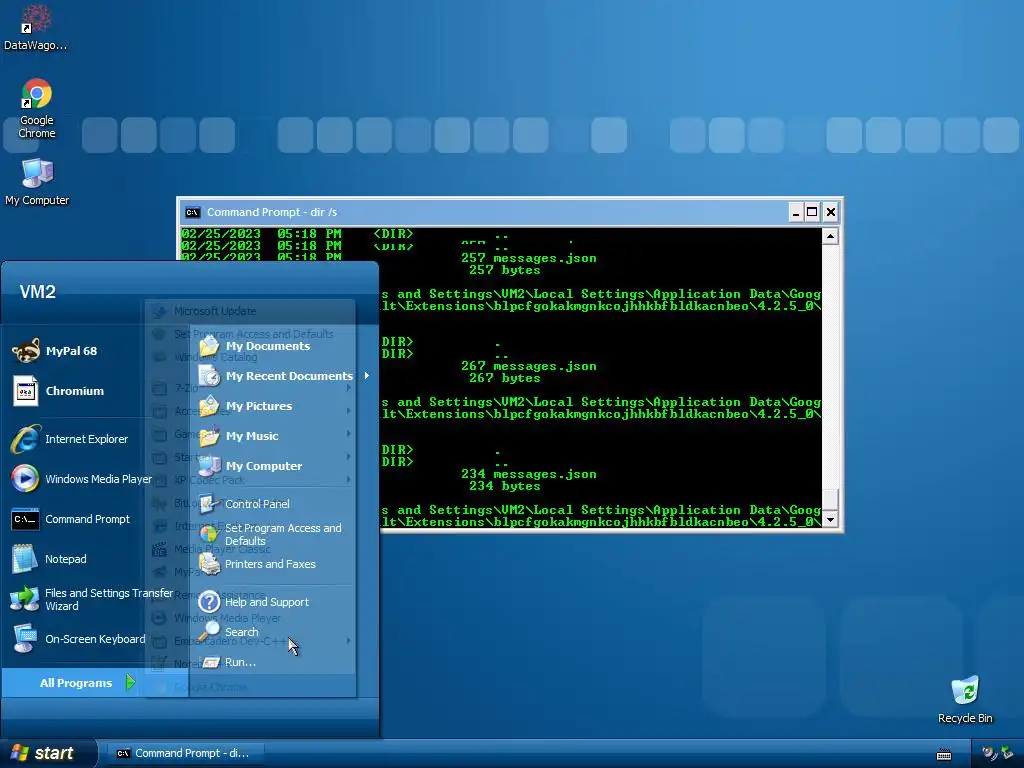This screenshot has width=1024, height=768.
Task: Click the '257 messages.json' line in Command Prompt
Action: point(528,258)
